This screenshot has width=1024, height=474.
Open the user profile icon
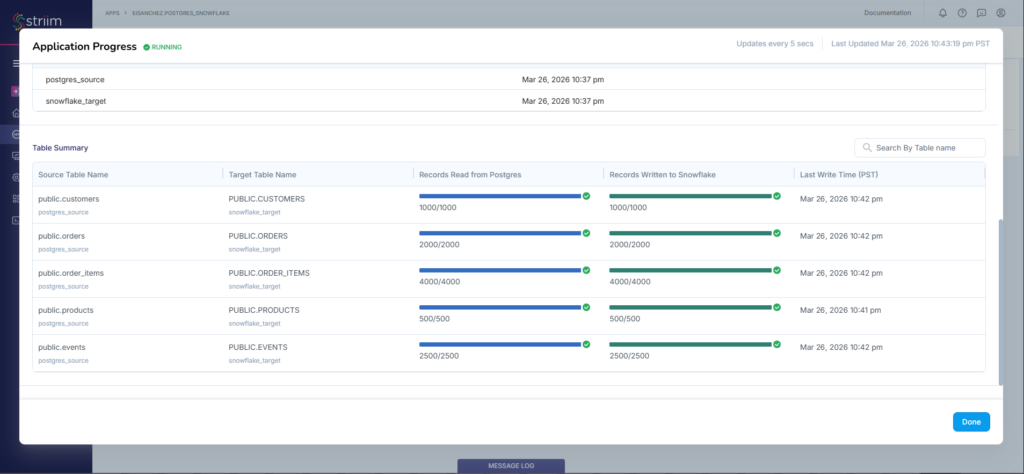(x=1000, y=12)
